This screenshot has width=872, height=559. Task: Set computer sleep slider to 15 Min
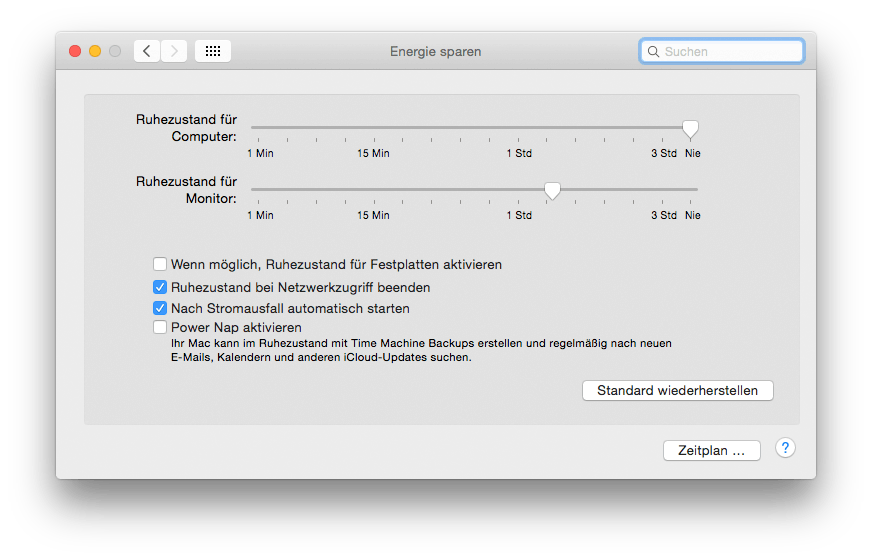click(x=374, y=127)
